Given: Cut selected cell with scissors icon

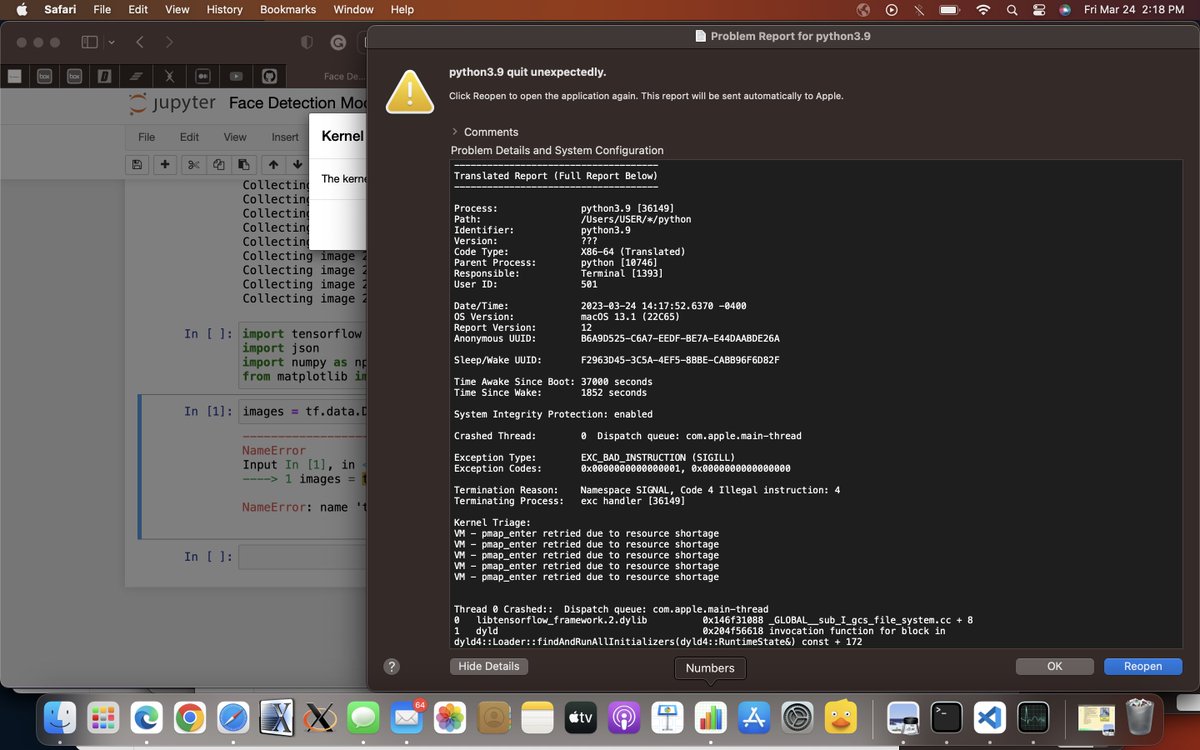Looking at the screenshot, I should point(194,165).
